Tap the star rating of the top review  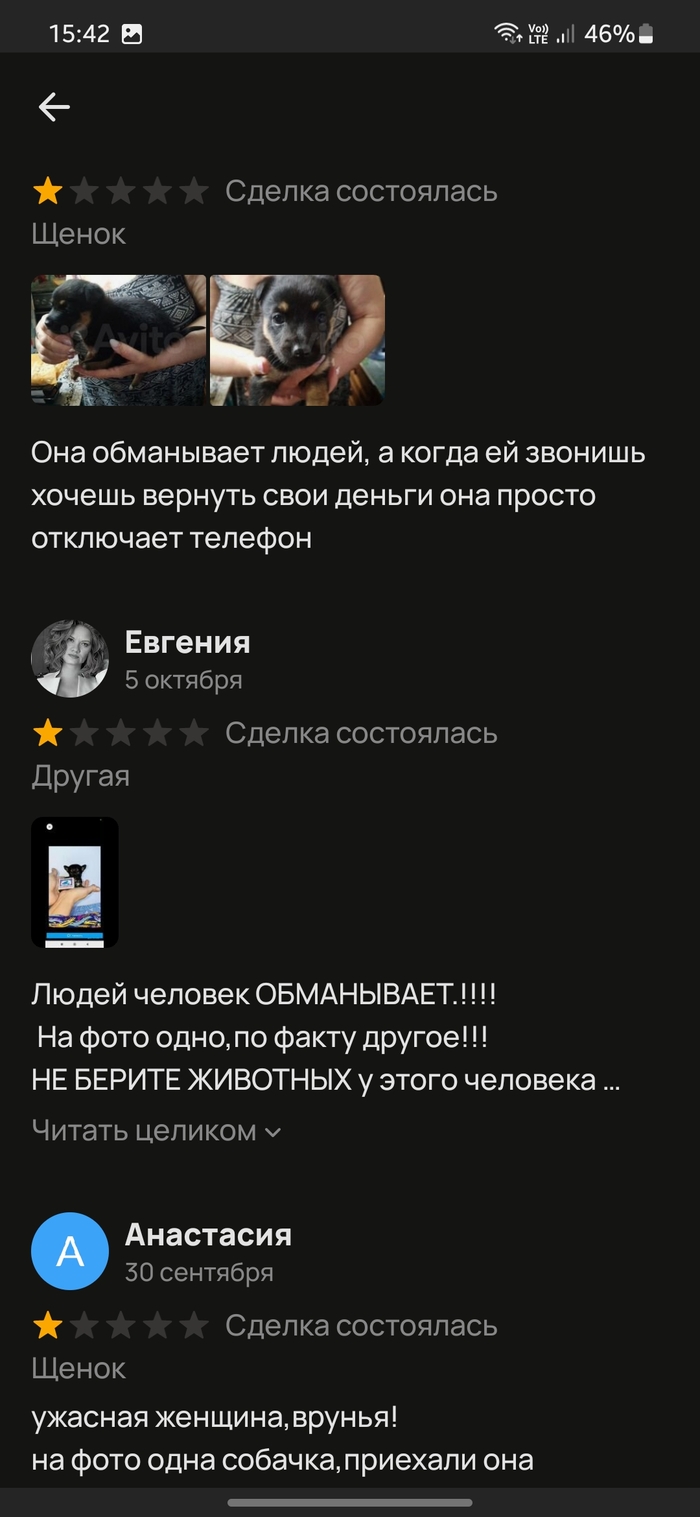click(120, 191)
